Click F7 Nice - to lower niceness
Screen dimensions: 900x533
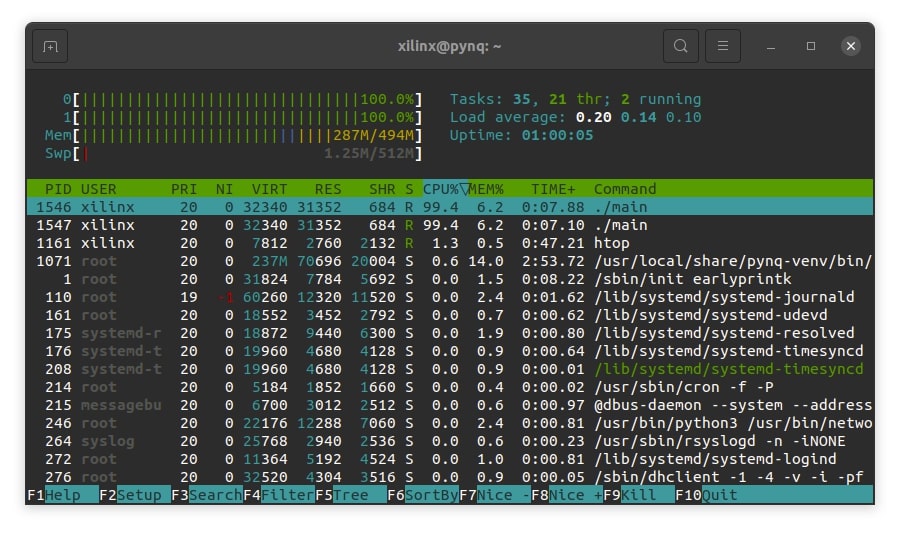(x=495, y=495)
